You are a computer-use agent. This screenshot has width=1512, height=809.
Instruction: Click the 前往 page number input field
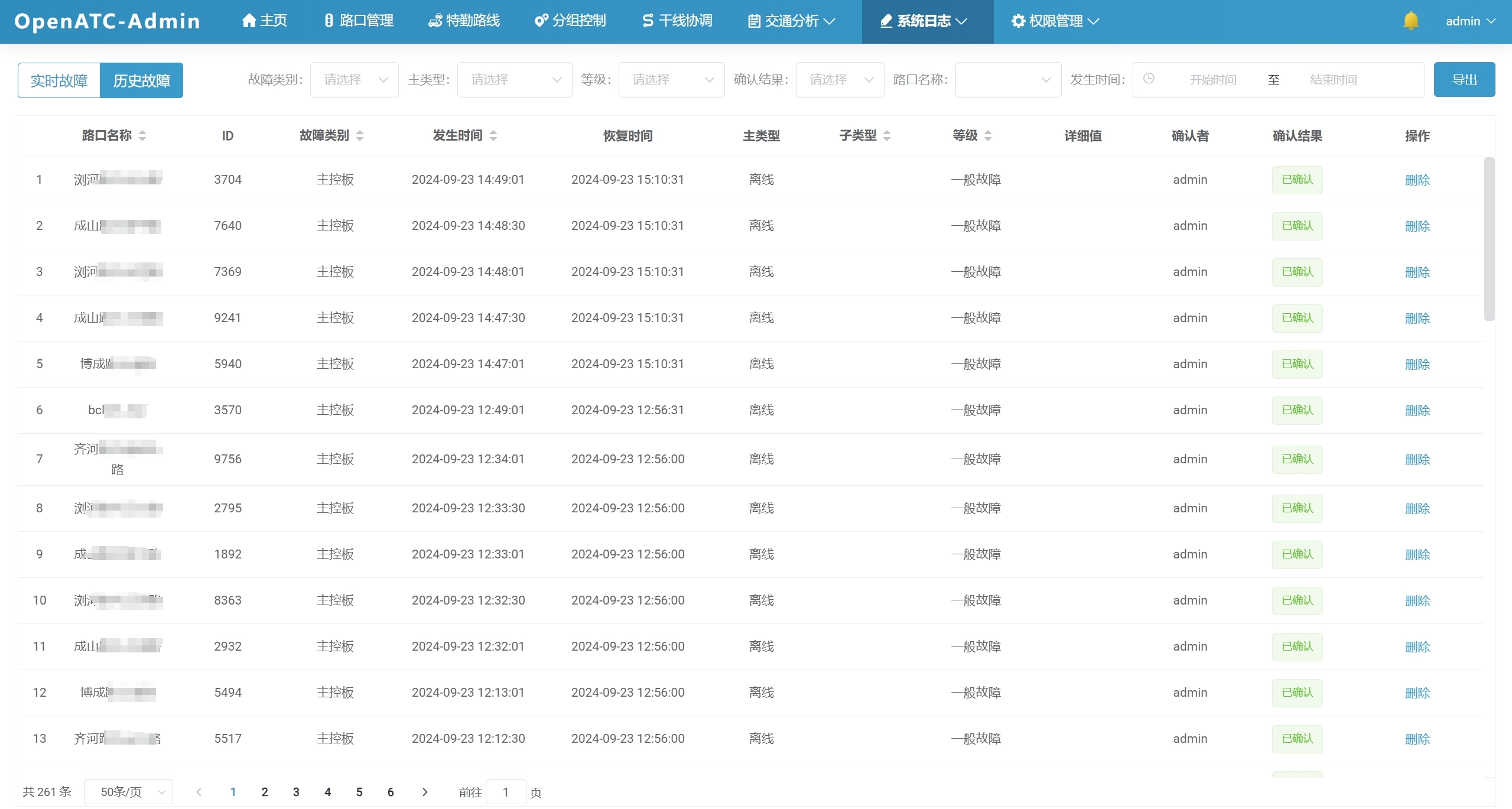tap(506, 792)
